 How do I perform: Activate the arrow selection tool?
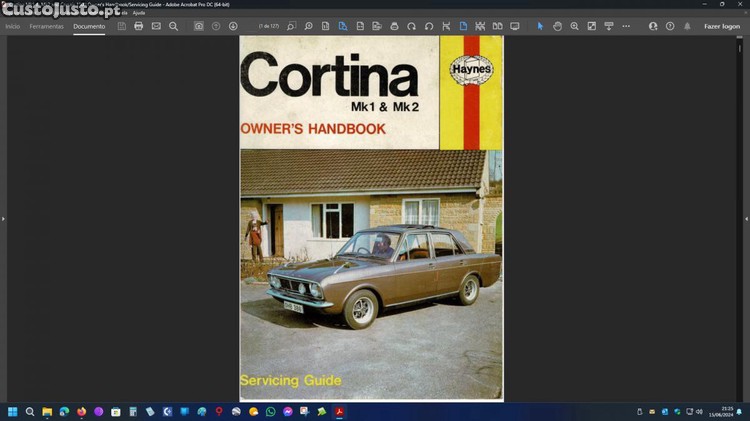click(540, 26)
